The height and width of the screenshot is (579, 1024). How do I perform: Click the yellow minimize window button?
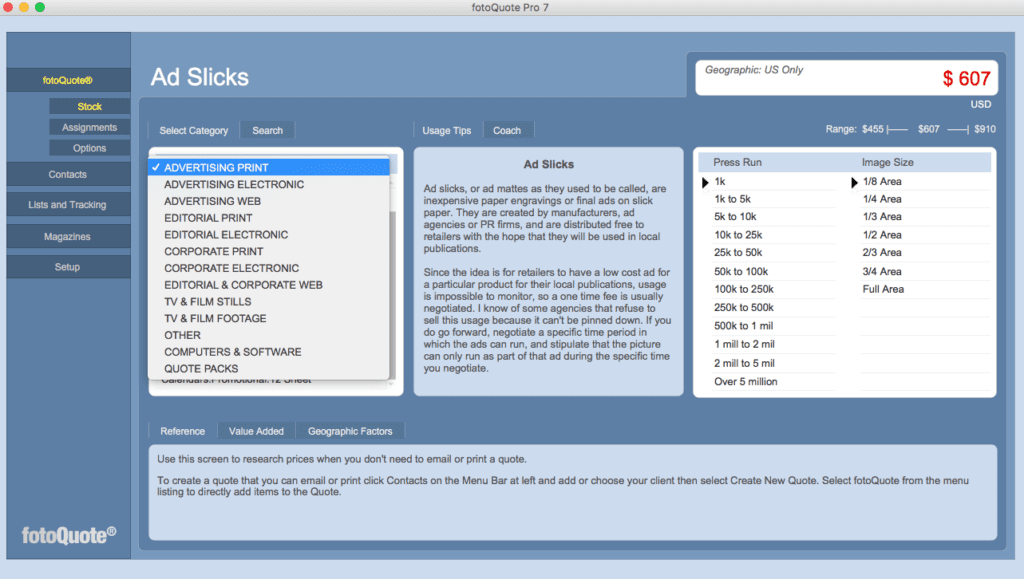point(24,7)
